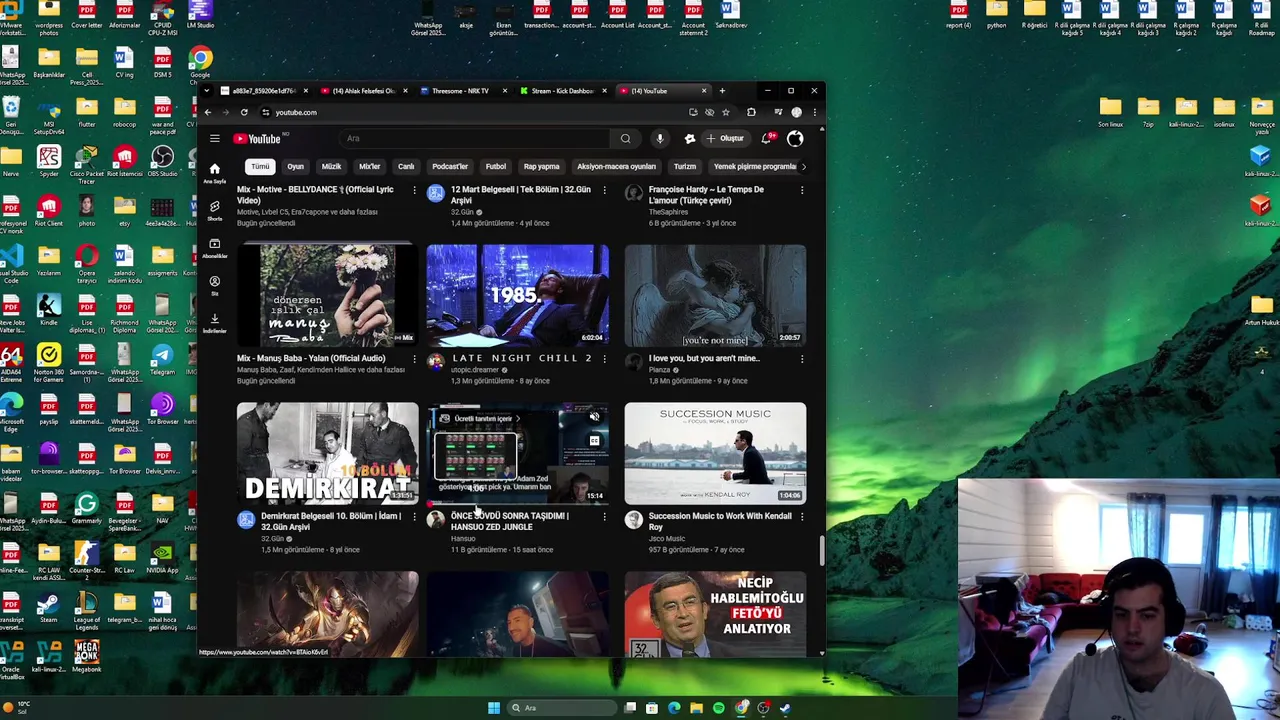Viewport: 1280px width, 720px height.
Task: Close the Ahlak Felsefesi Chrome tab
Action: point(406,91)
